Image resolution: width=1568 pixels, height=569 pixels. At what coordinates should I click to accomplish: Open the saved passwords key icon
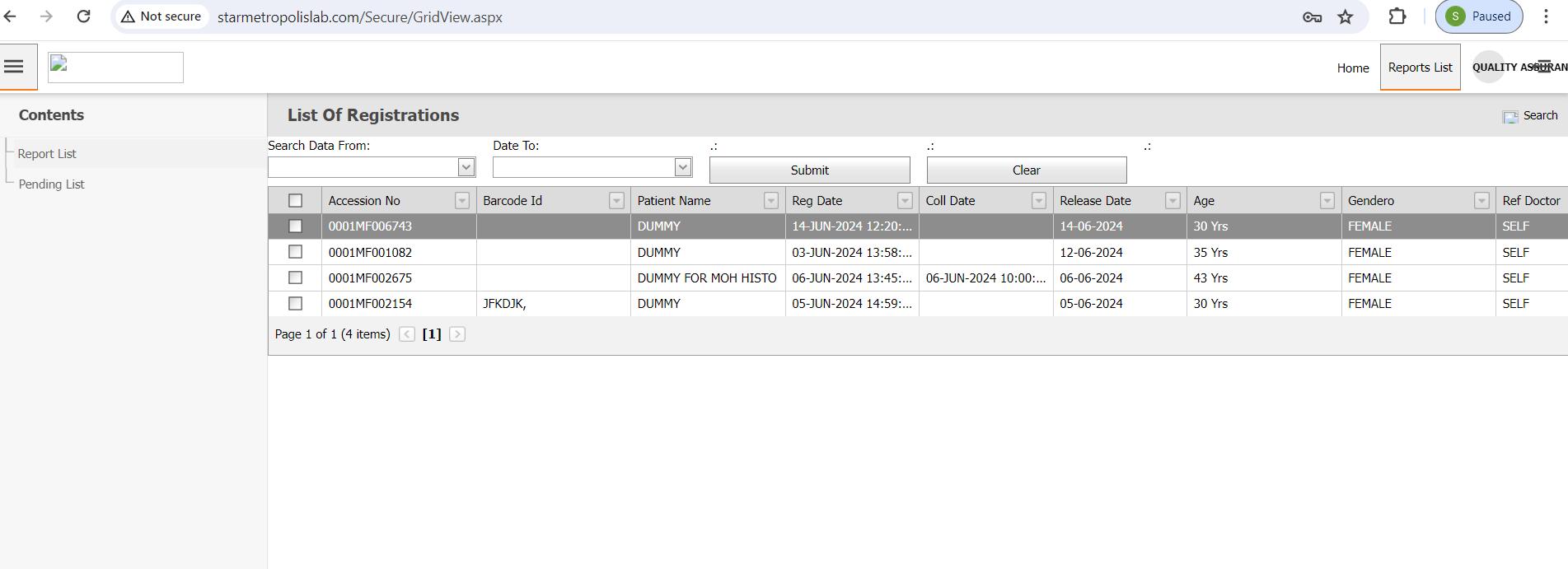[1312, 17]
